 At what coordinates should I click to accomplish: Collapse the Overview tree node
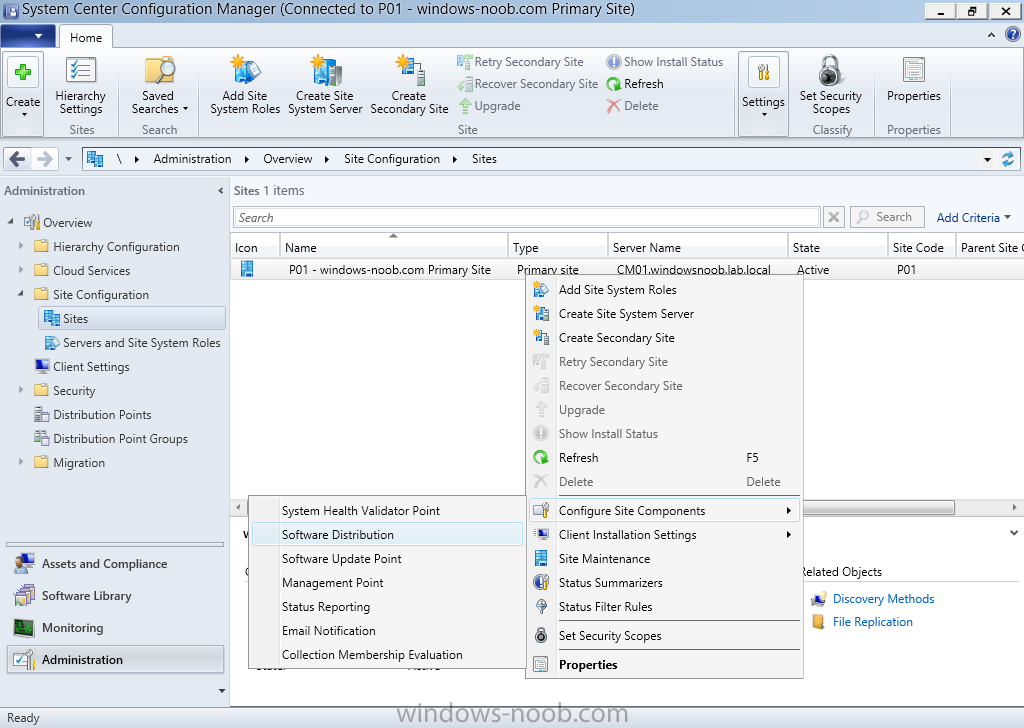pos(10,222)
